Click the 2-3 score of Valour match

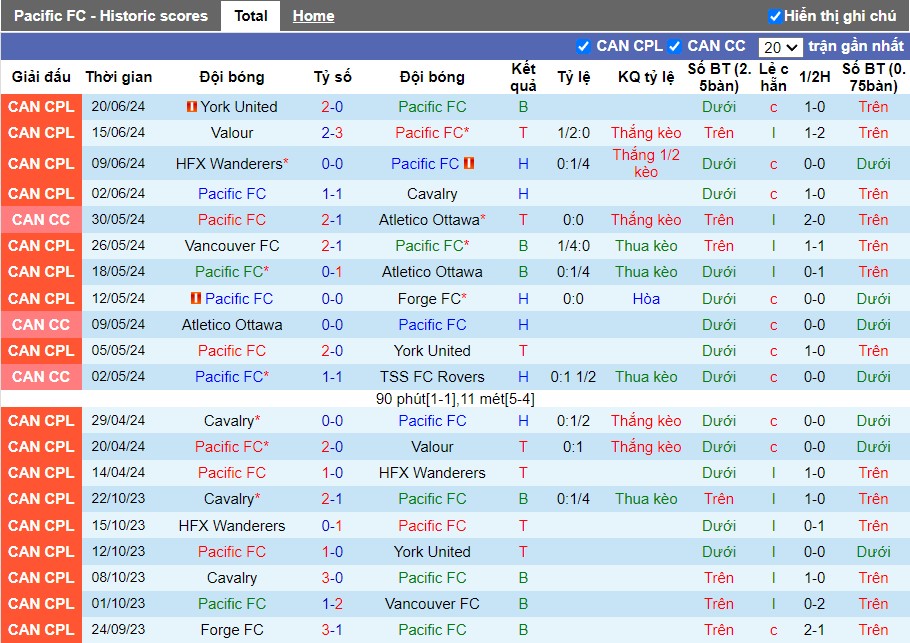[x=332, y=133]
